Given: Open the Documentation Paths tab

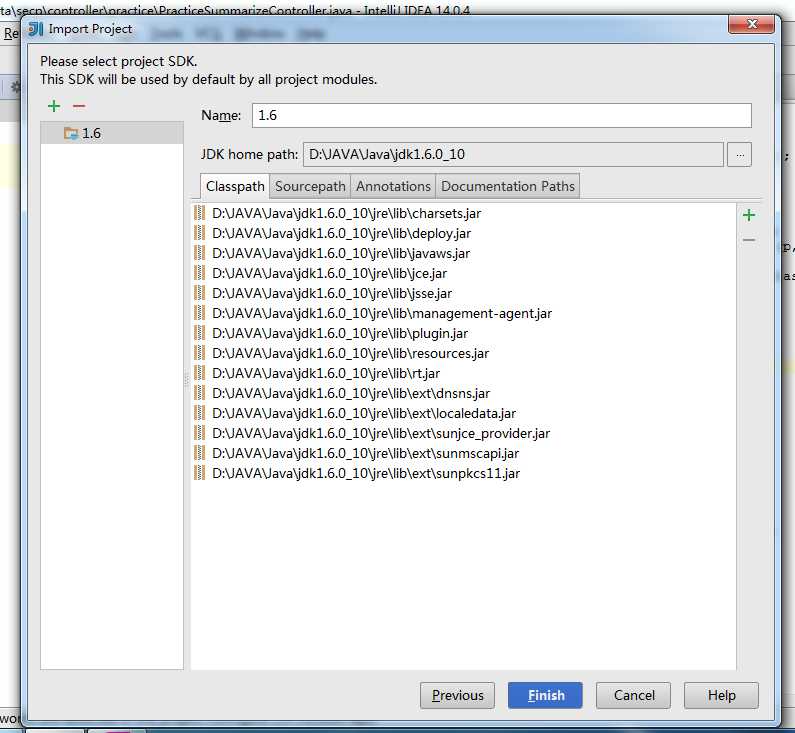Looking at the screenshot, I should click(508, 186).
